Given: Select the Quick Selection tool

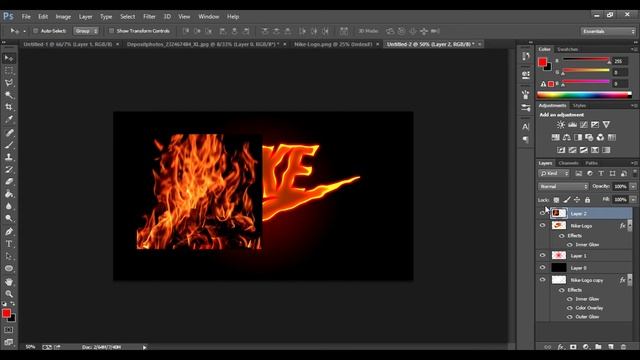Looking at the screenshot, I should click(9, 95).
